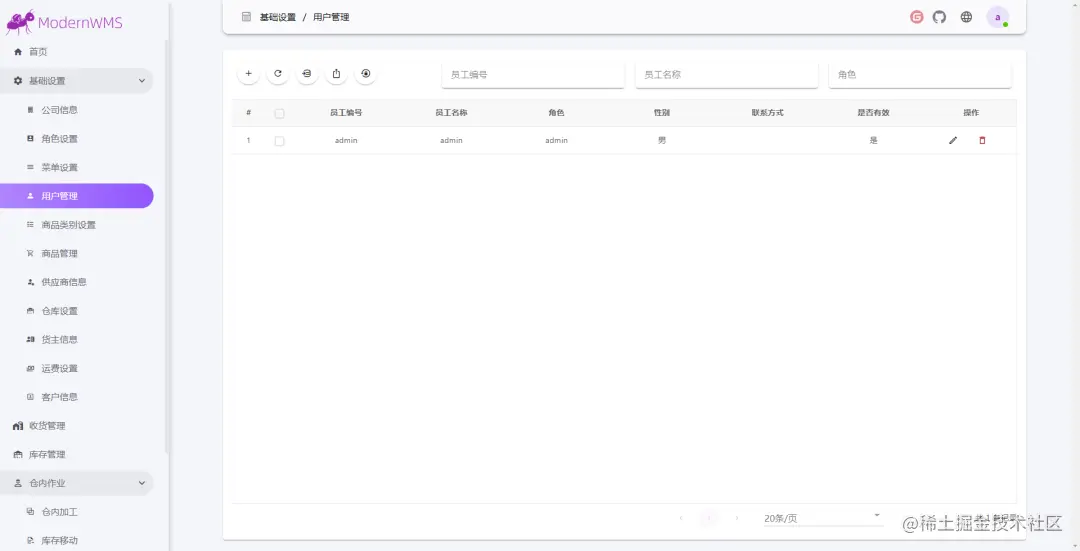Screen dimensions: 1080x551
Task: Click the 是 valid status cell
Action: [x=873, y=141]
